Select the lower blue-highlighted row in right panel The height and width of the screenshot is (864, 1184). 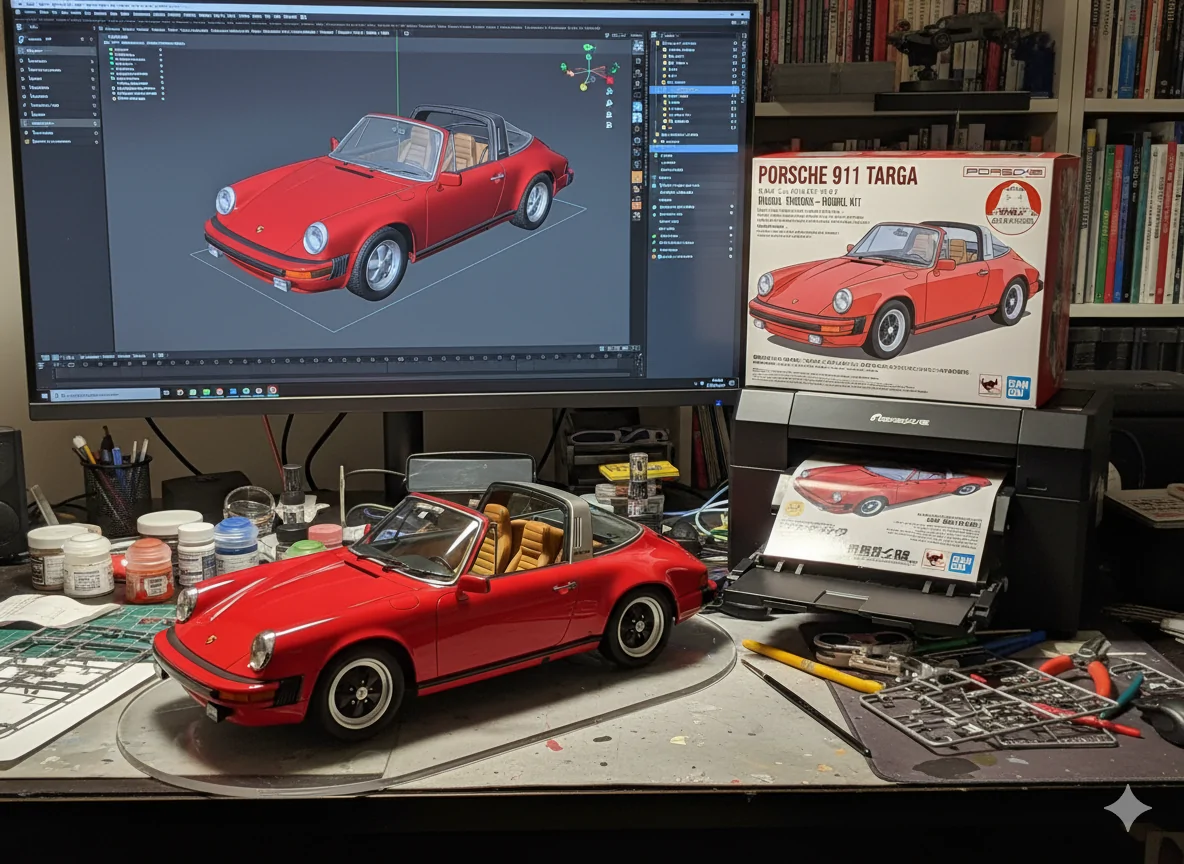(694, 148)
